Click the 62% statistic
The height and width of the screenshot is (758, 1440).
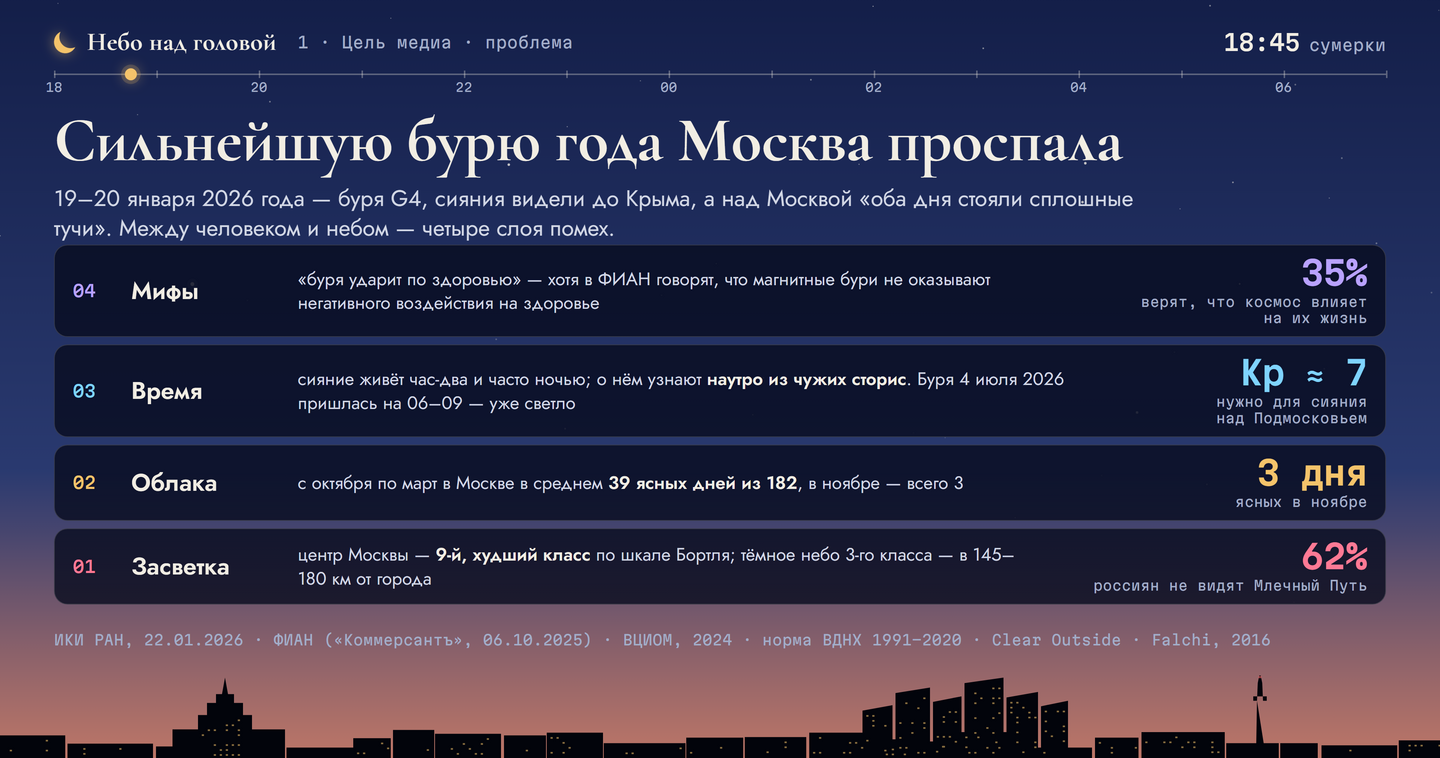1334,556
